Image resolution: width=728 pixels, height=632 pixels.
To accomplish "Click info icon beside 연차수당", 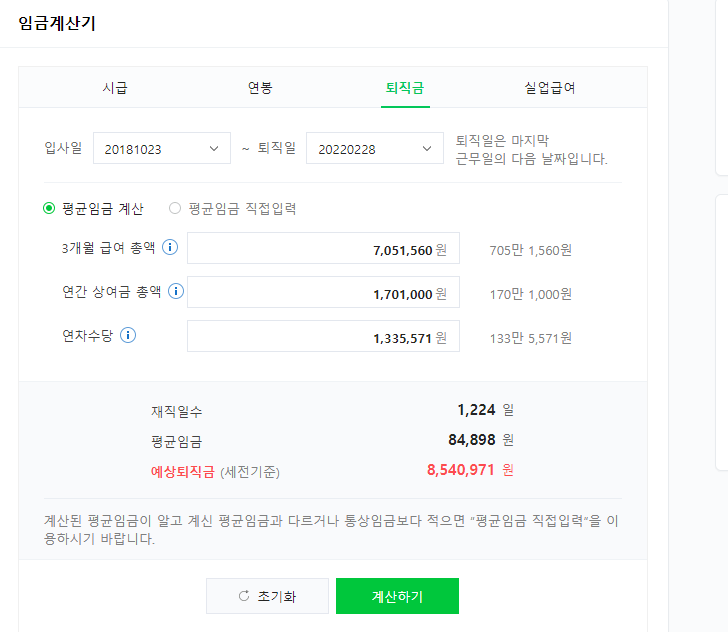I will pyautogui.click(x=128, y=335).
